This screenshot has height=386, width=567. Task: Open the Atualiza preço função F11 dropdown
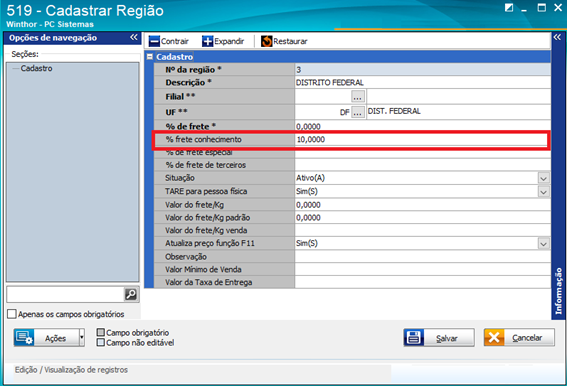point(543,244)
